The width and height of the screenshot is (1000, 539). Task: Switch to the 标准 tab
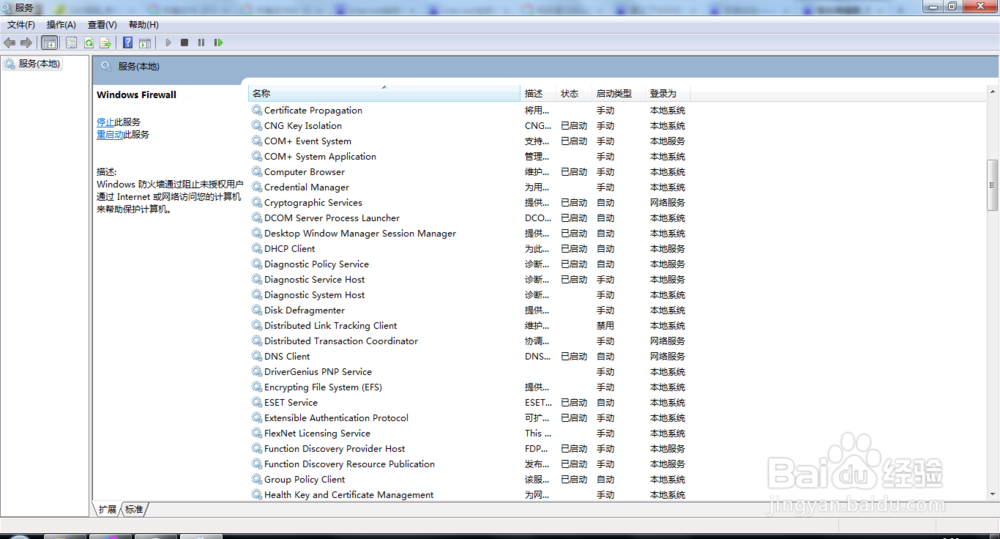tap(134, 509)
